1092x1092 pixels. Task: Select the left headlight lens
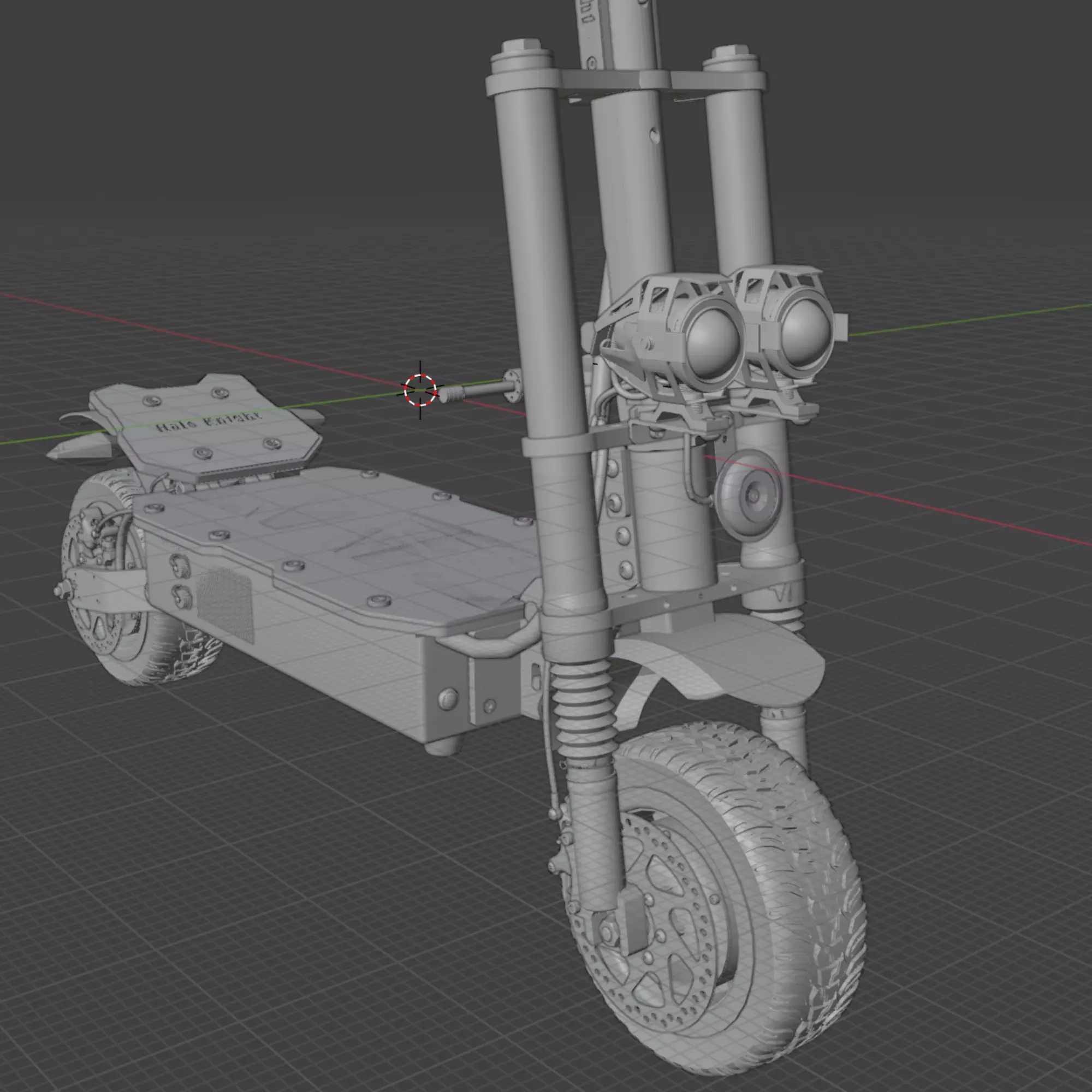point(713,343)
